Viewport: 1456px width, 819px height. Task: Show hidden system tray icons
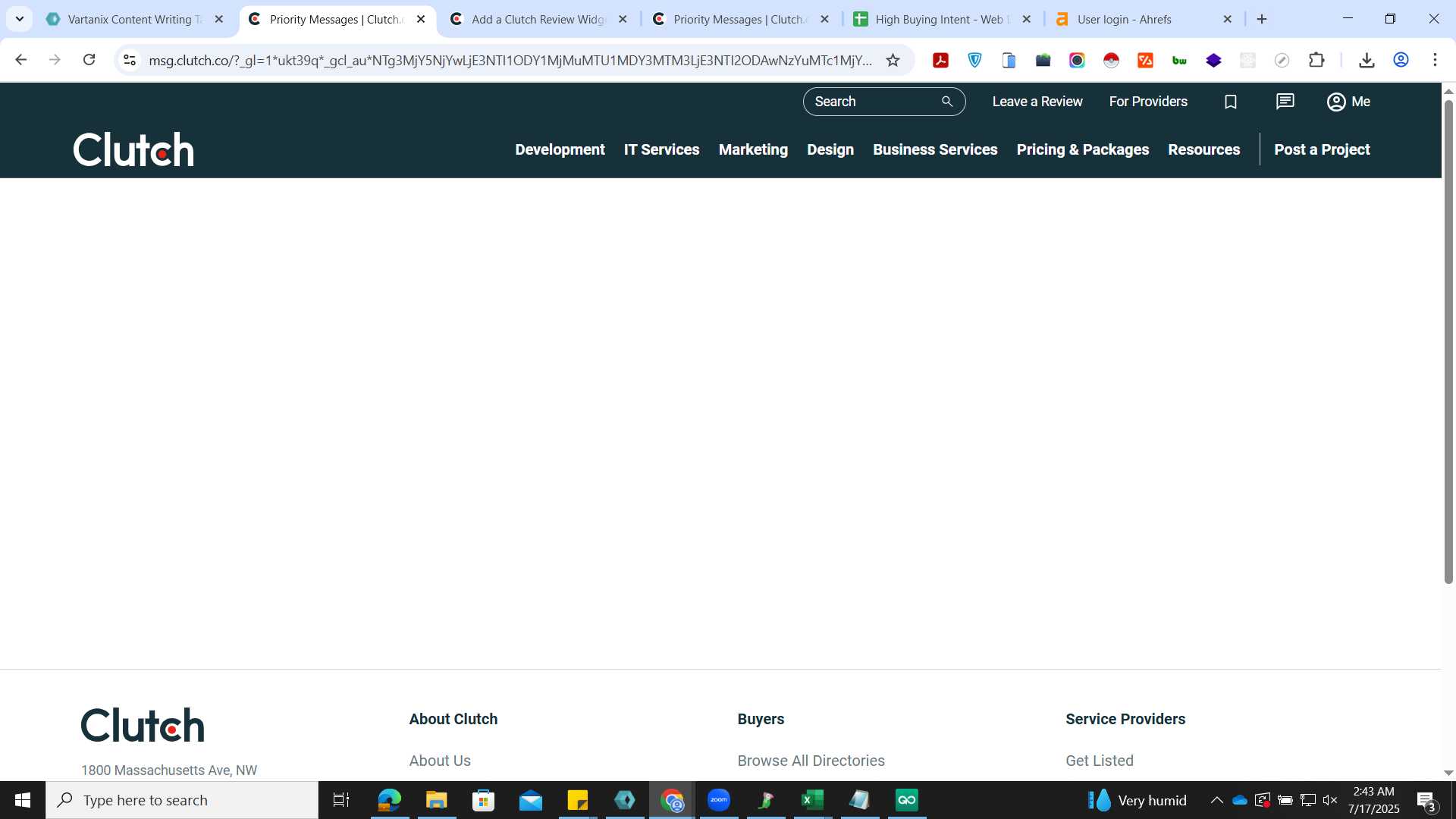pos(1216,800)
